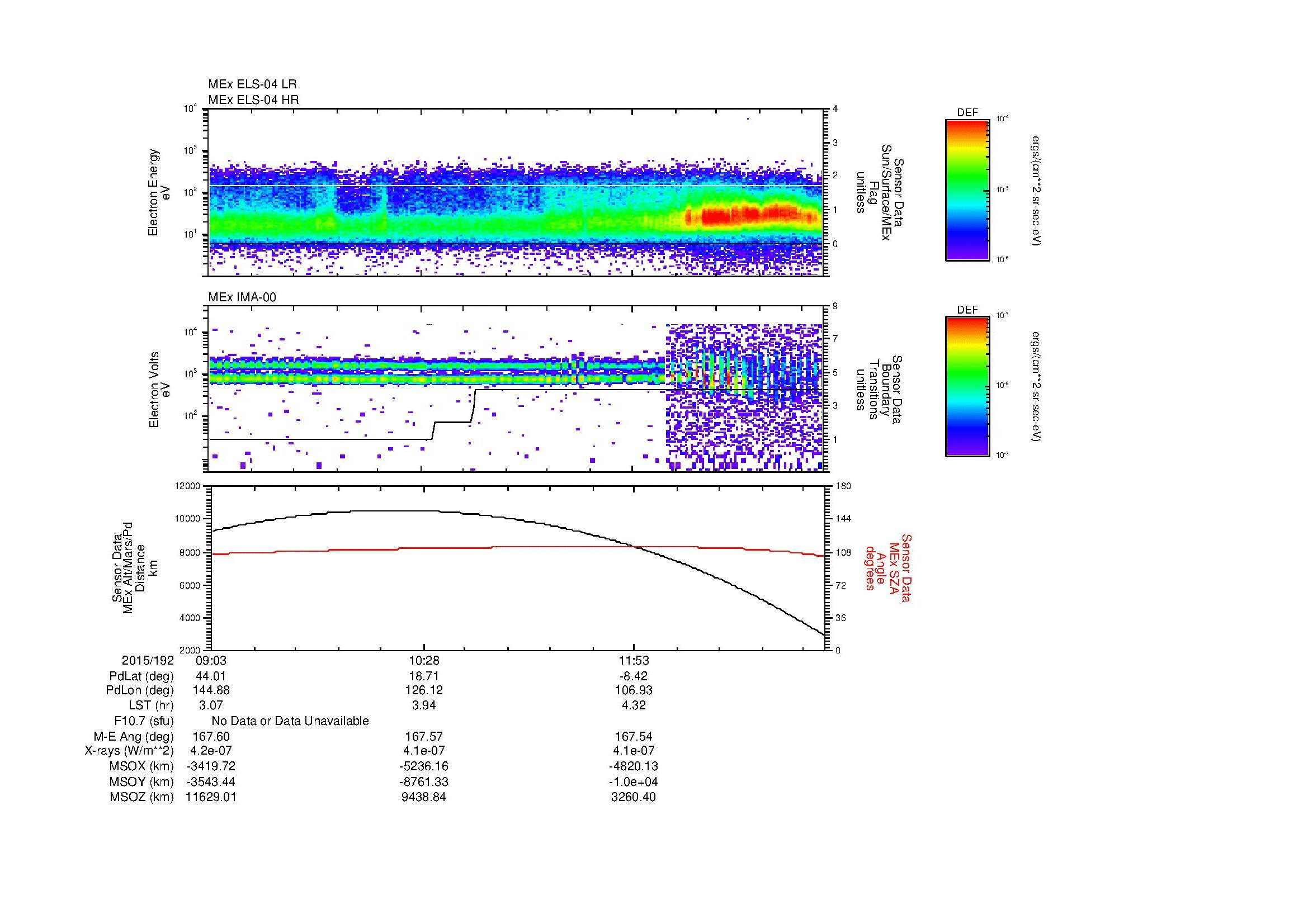
Task: Click the MSOY value -1.0e+04
Action: (x=634, y=781)
